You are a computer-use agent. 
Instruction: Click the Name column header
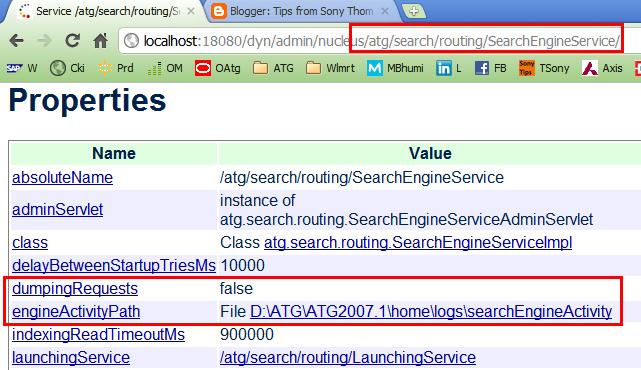[114, 153]
